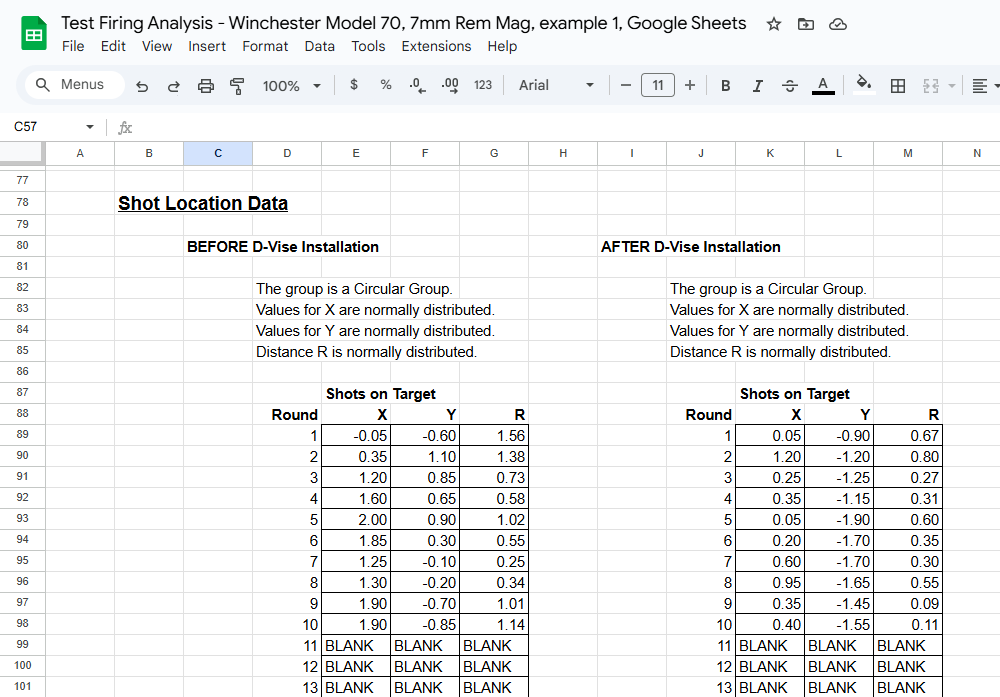Decrease decimal places
The image size is (1000, 697).
417,85
